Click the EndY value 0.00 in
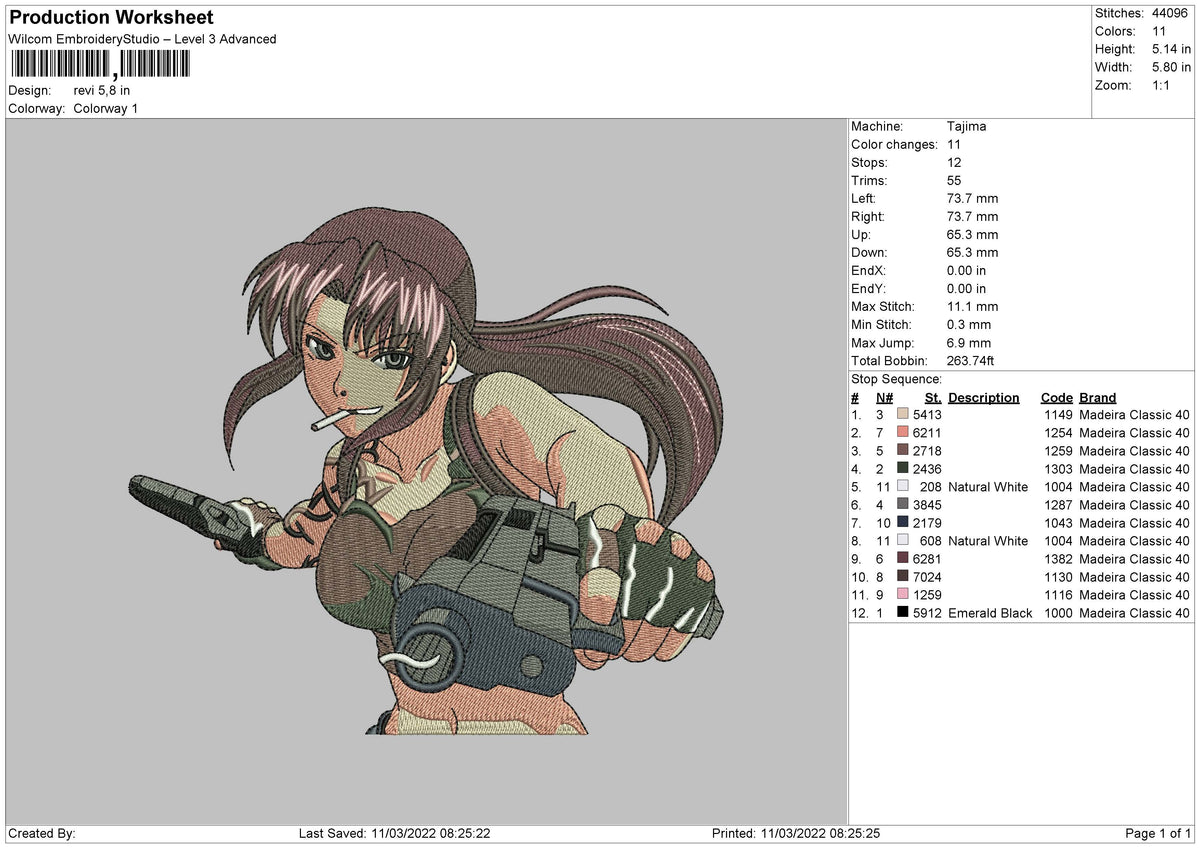Image resolution: width=1200 pixels, height=848 pixels. click(x=966, y=289)
